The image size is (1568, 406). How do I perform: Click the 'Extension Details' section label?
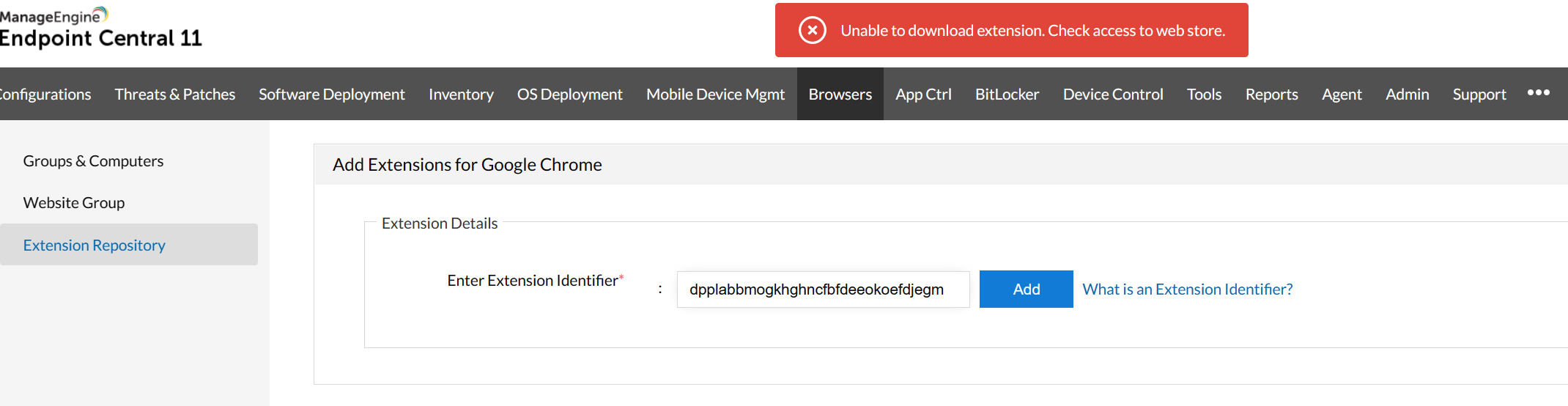click(440, 224)
